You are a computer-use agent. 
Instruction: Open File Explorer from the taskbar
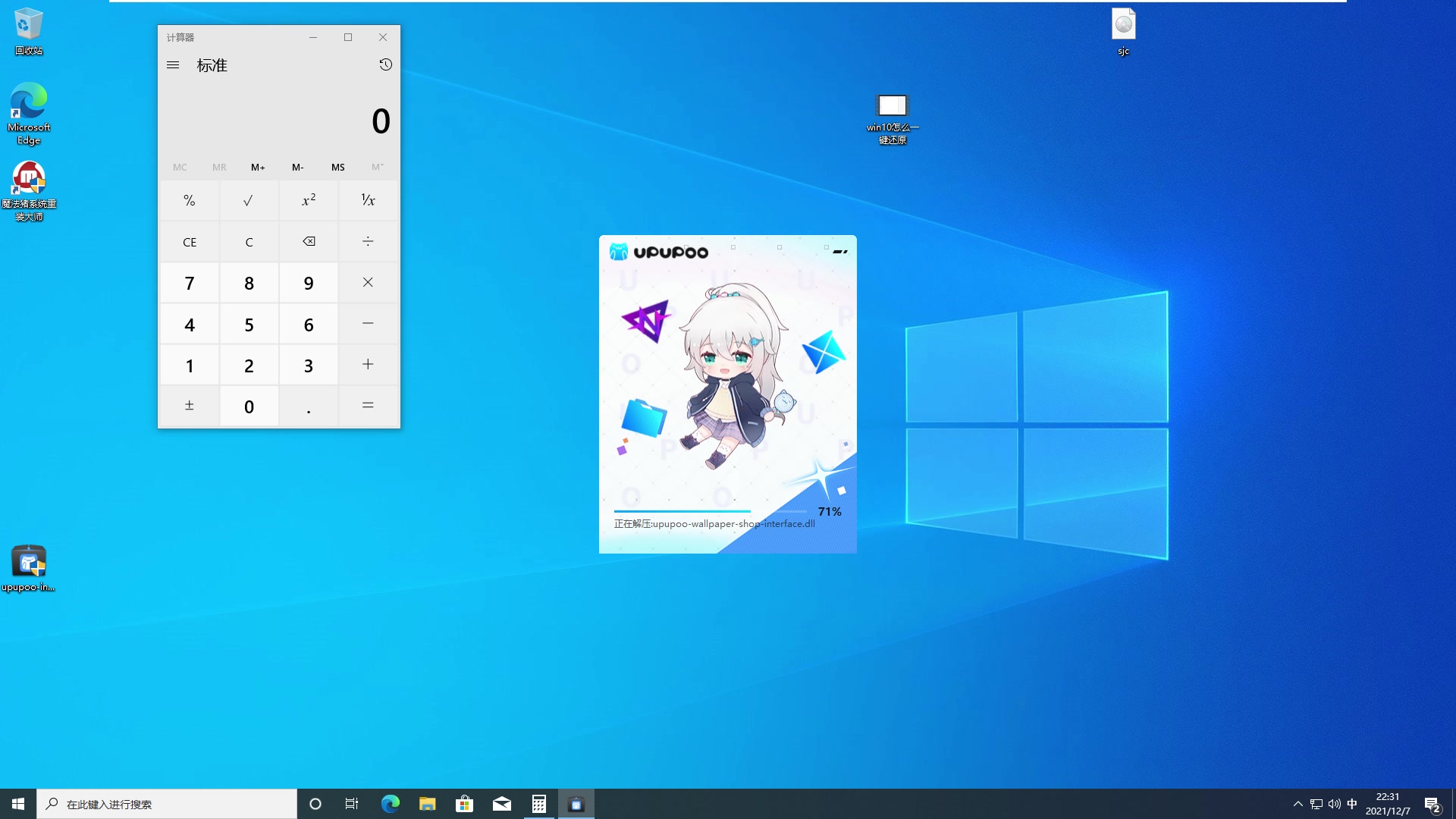(x=427, y=804)
